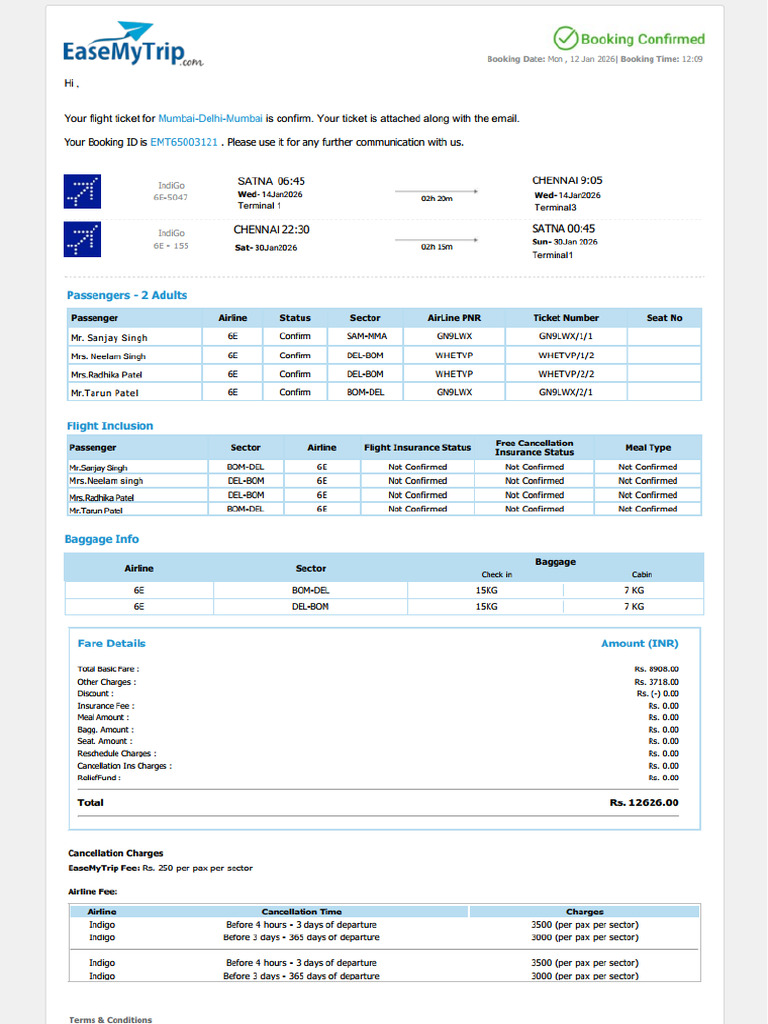The width and height of the screenshot is (768, 1024).
Task: Click the Terms & Conditions heading
Action: [x=110, y=1019]
